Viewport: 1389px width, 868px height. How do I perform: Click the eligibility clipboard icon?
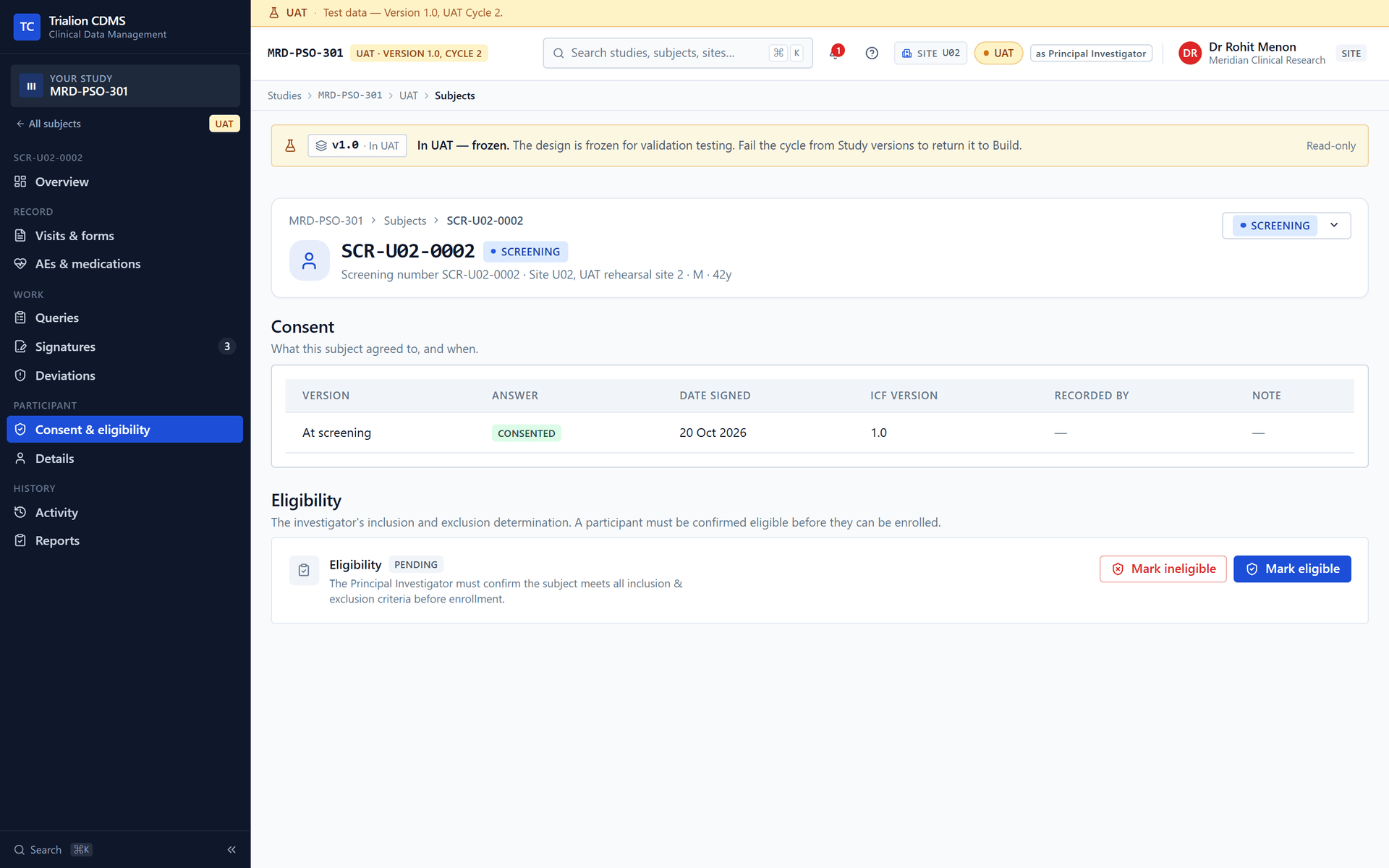304,570
